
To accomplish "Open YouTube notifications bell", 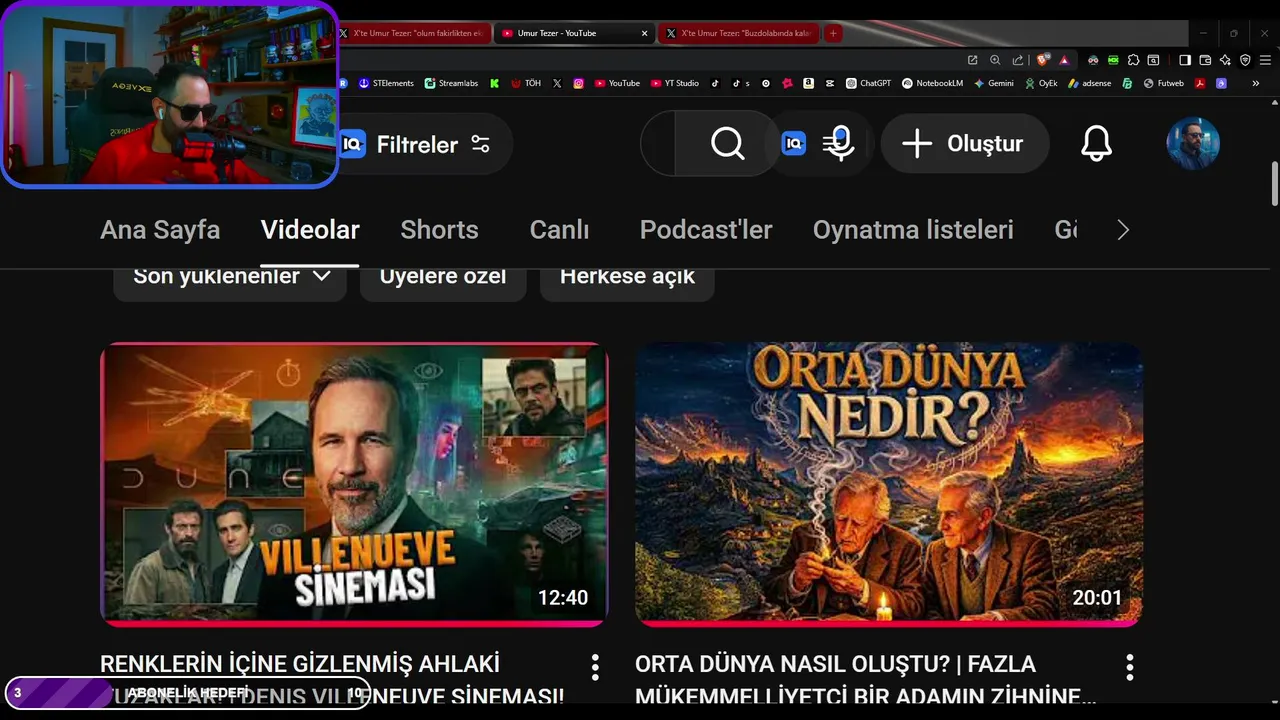I will (x=1096, y=144).
